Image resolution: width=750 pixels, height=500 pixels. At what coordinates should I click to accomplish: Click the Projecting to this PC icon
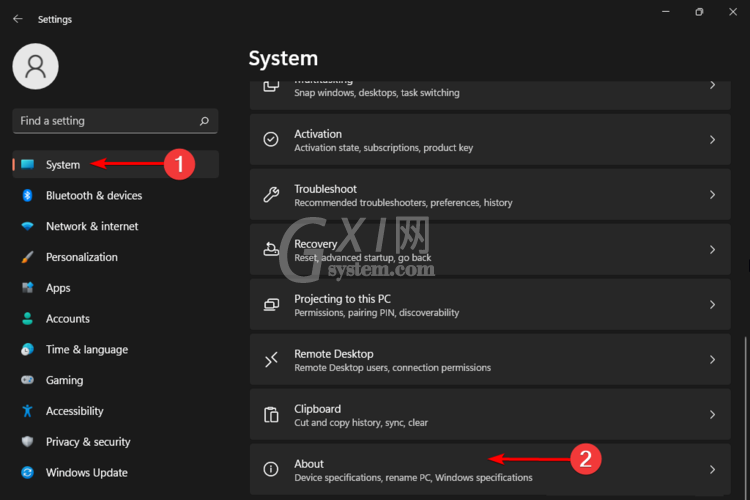(x=271, y=304)
